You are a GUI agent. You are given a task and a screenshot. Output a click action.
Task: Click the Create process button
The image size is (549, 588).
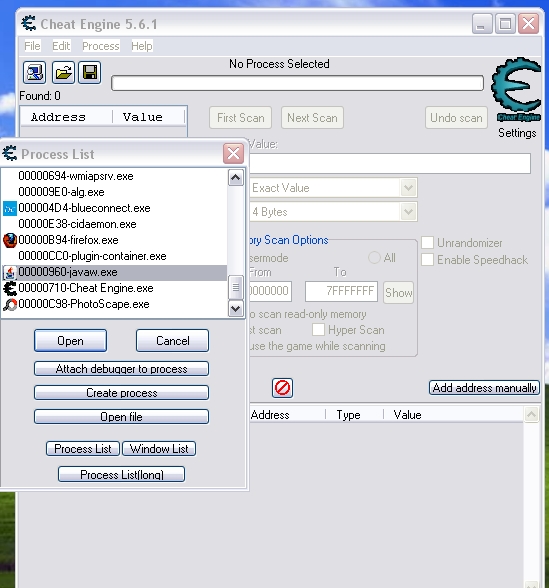tap(122, 393)
